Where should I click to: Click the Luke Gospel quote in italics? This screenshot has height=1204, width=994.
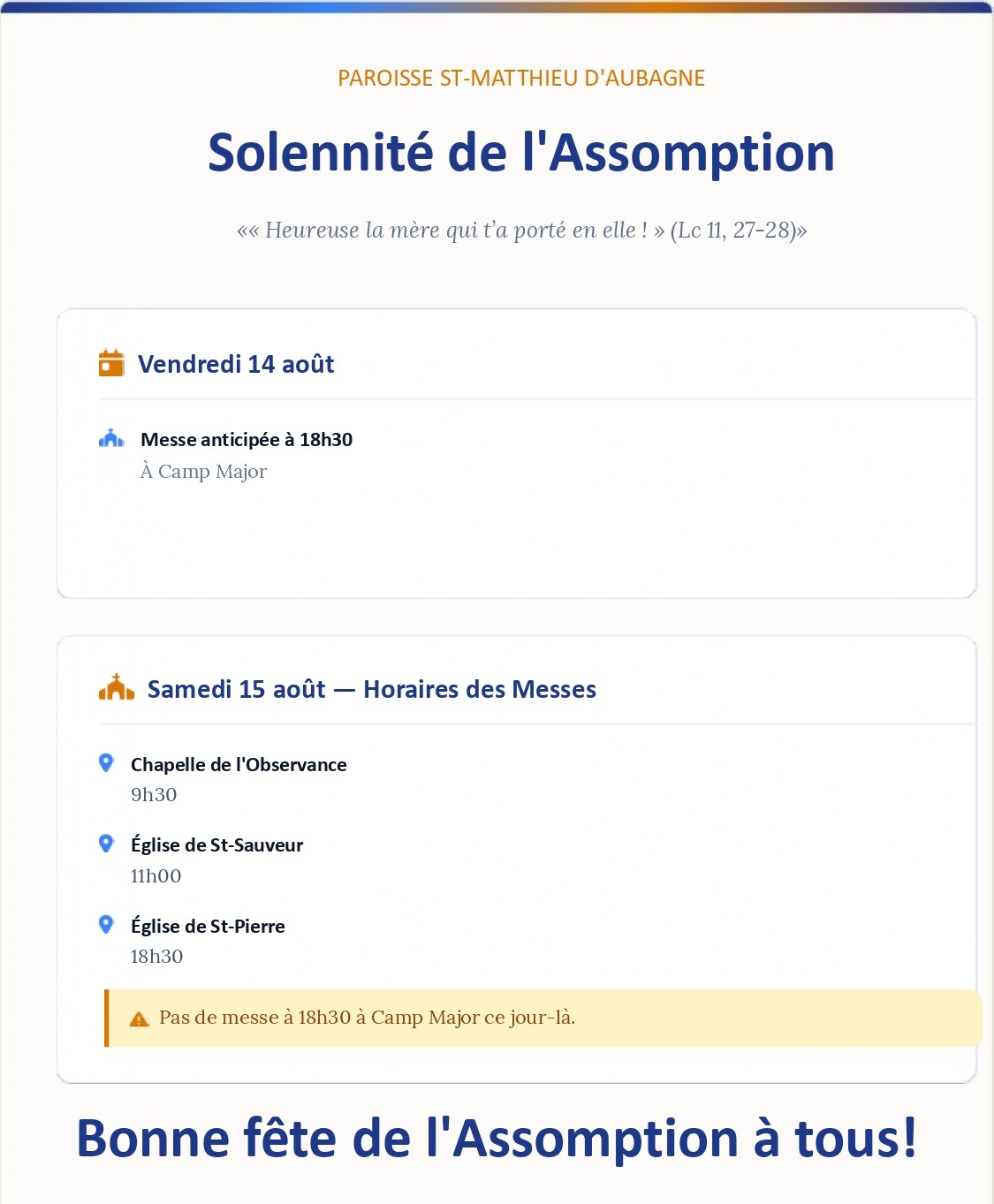tap(521, 231)
